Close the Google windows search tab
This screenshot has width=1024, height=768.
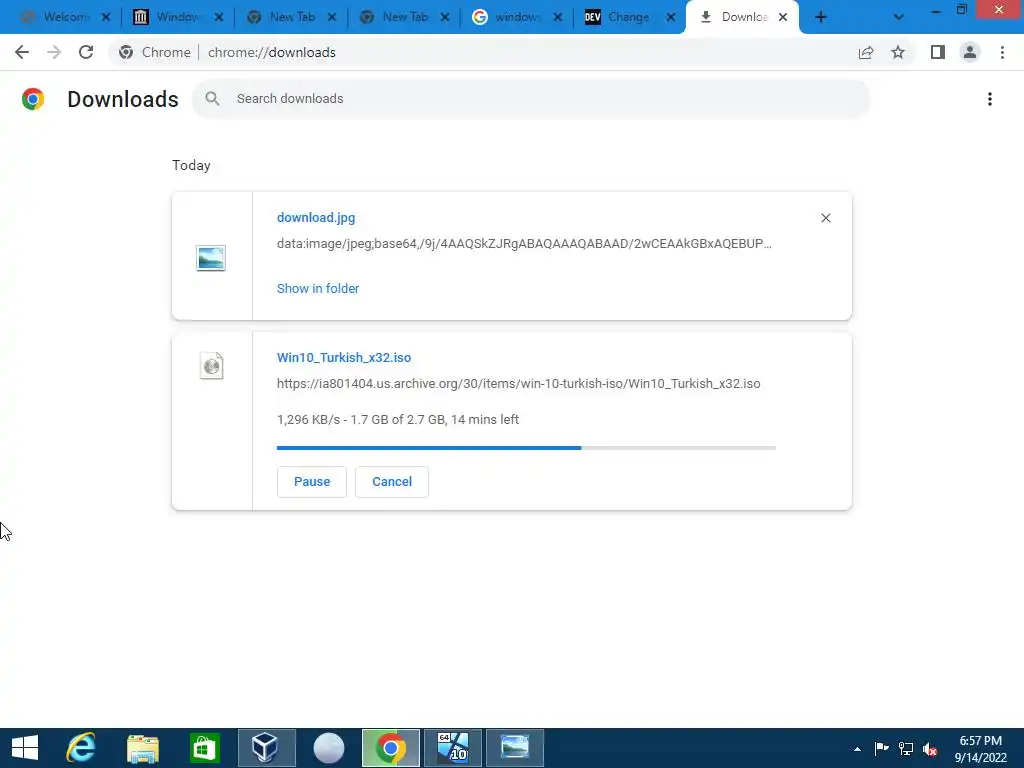[x=558, y=18]
